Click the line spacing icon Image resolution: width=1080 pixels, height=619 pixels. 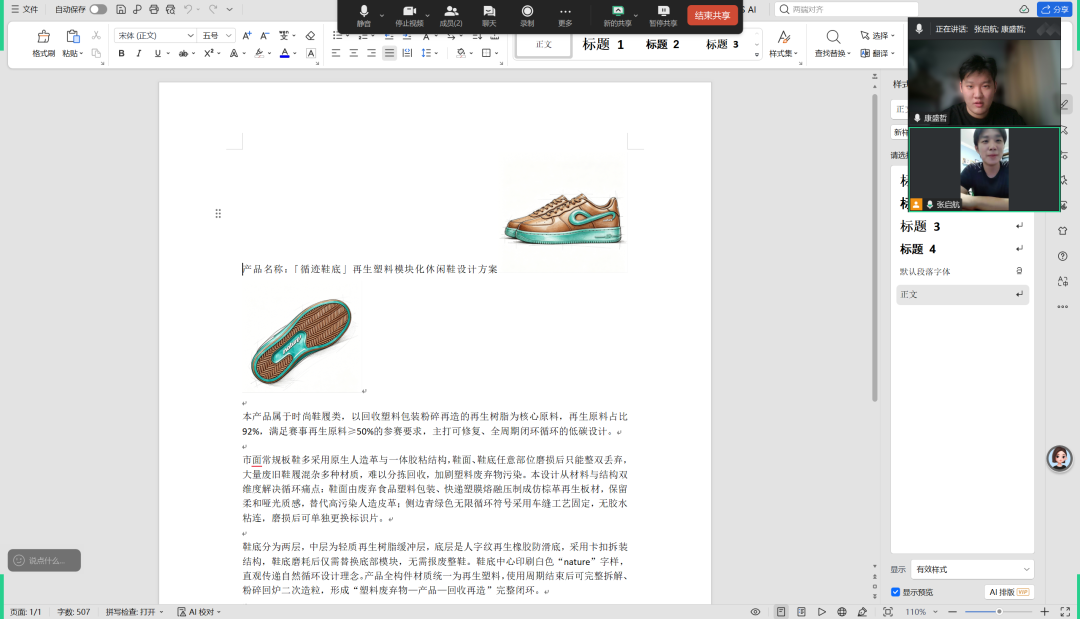click(426, 53)
